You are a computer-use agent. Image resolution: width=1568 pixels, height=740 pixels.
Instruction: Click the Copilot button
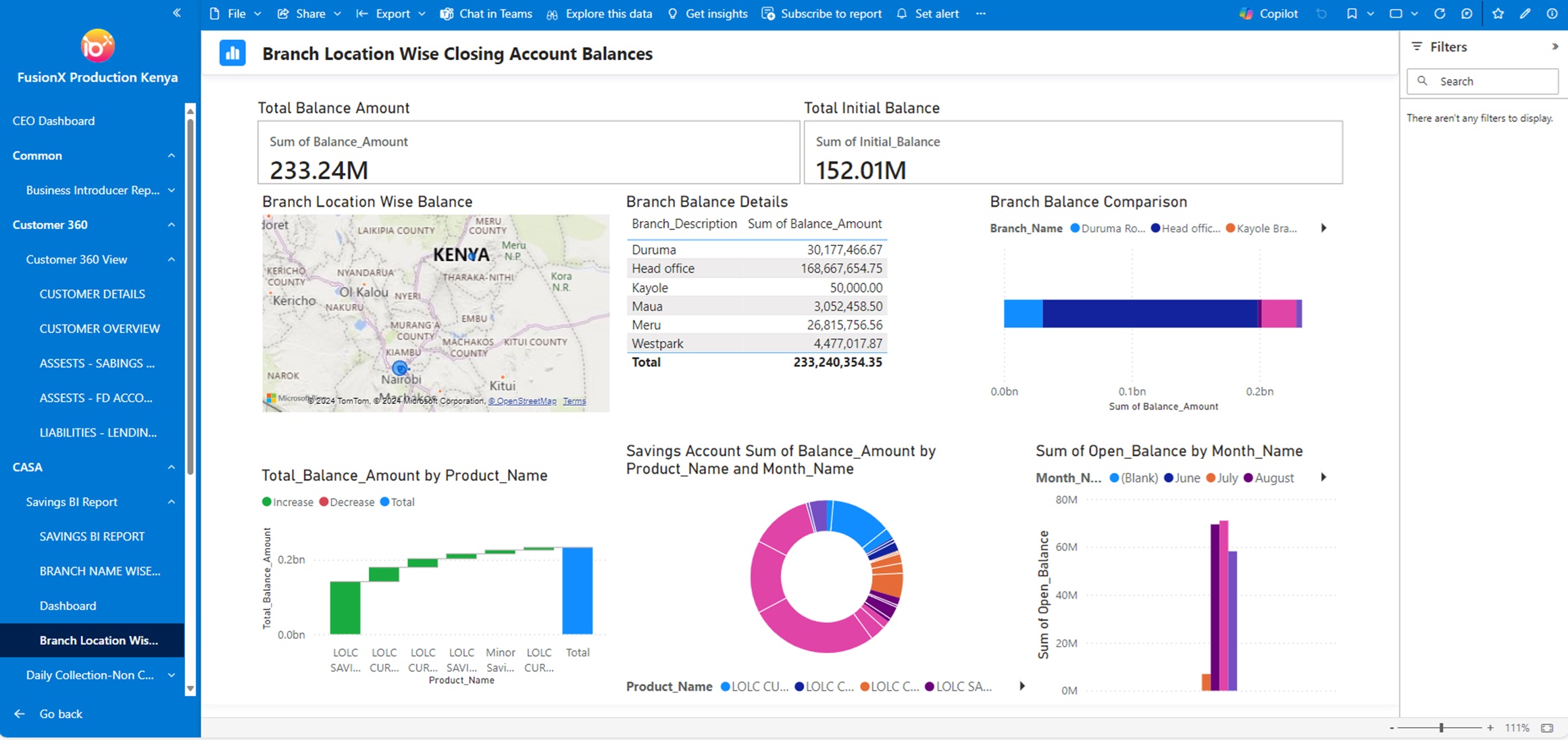pos(1269,14)
